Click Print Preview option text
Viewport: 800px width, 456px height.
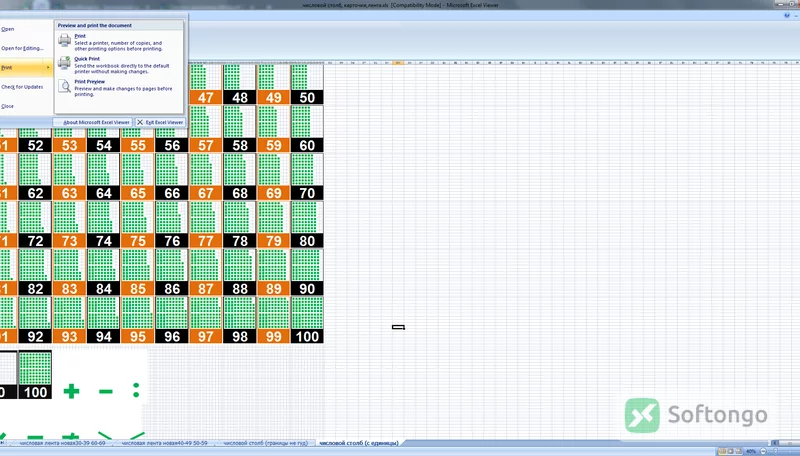pyautogui.click(x=90, y=82)
